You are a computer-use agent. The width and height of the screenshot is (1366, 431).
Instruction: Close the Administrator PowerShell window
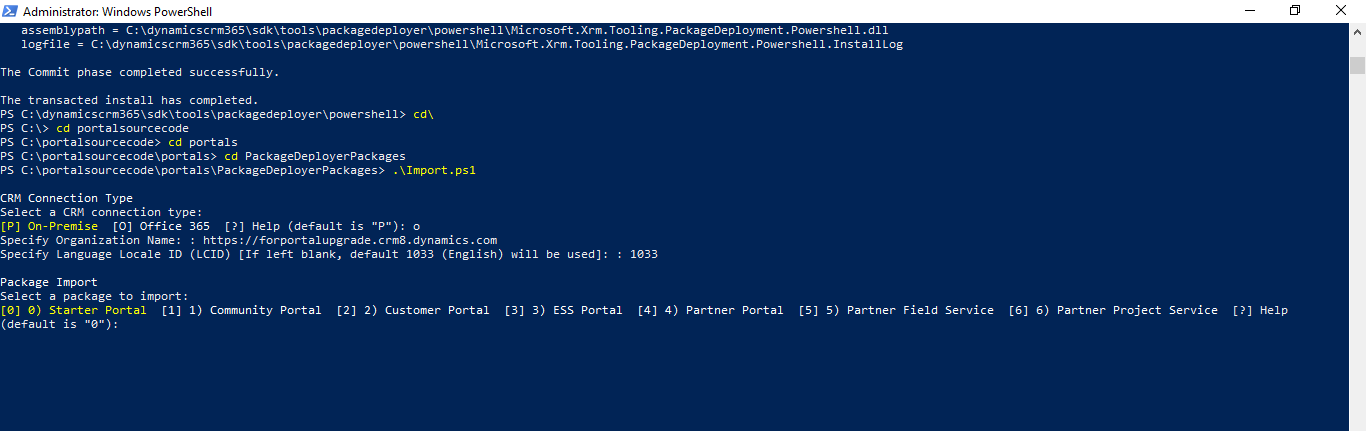pyautogui.click(x=1341, y=10)
